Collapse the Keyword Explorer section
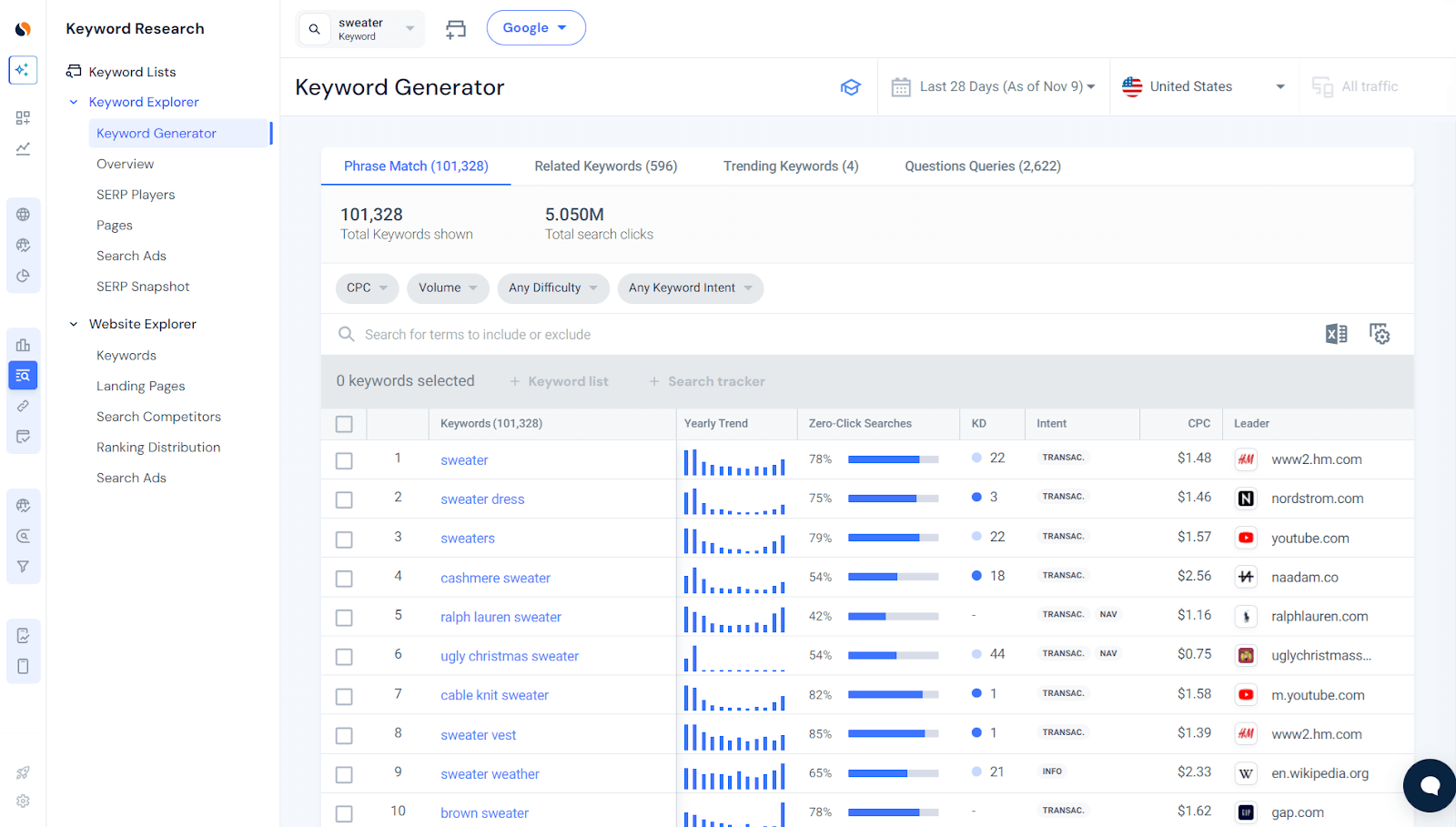The image size is (1456, 827). [74, 102]
